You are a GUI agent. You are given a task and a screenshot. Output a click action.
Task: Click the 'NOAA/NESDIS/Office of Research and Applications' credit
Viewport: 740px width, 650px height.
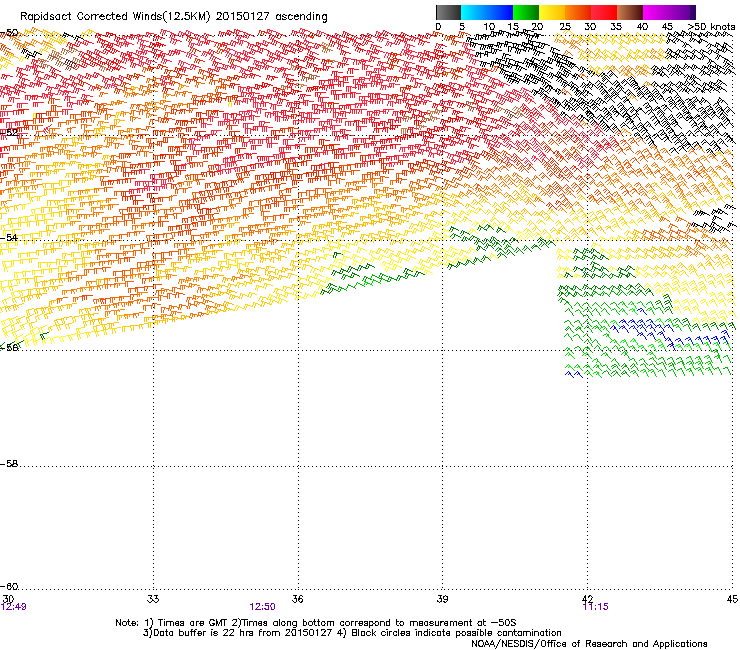point(589,643)
